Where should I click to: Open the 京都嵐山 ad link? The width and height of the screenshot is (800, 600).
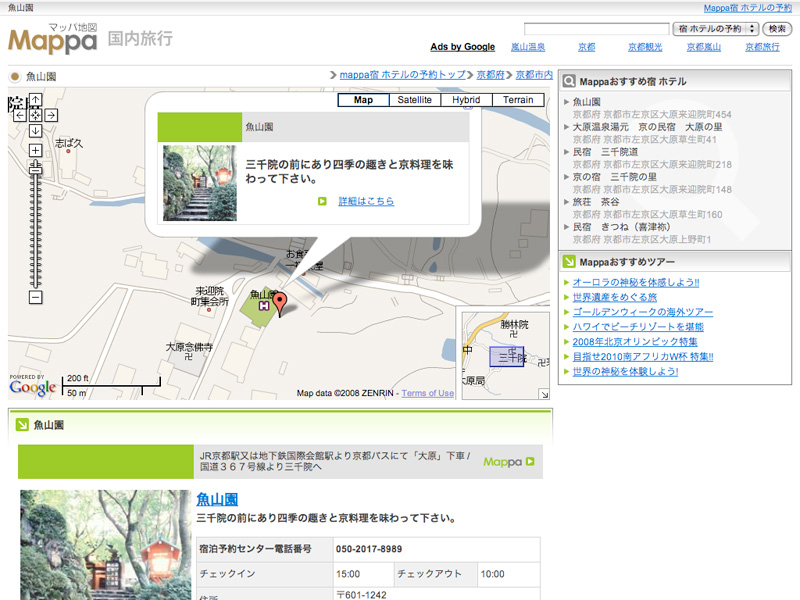tap(704, 47)
